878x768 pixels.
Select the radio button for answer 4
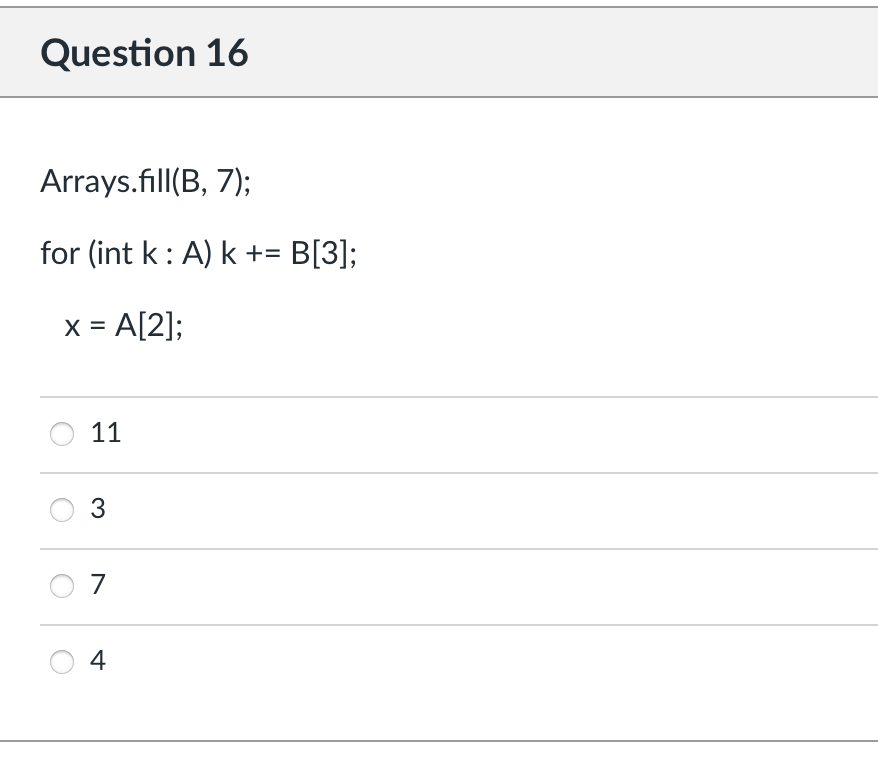click(x=62, y=661)
